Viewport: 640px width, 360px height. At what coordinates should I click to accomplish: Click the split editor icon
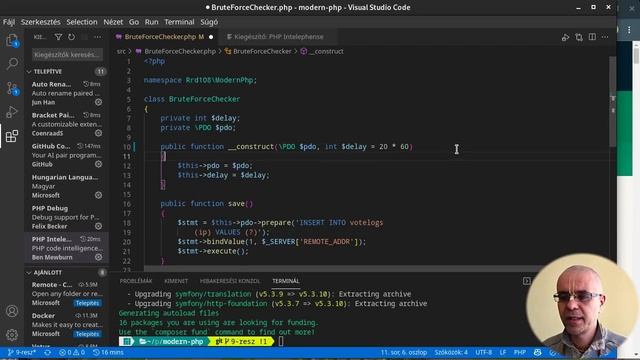[592, 37]
